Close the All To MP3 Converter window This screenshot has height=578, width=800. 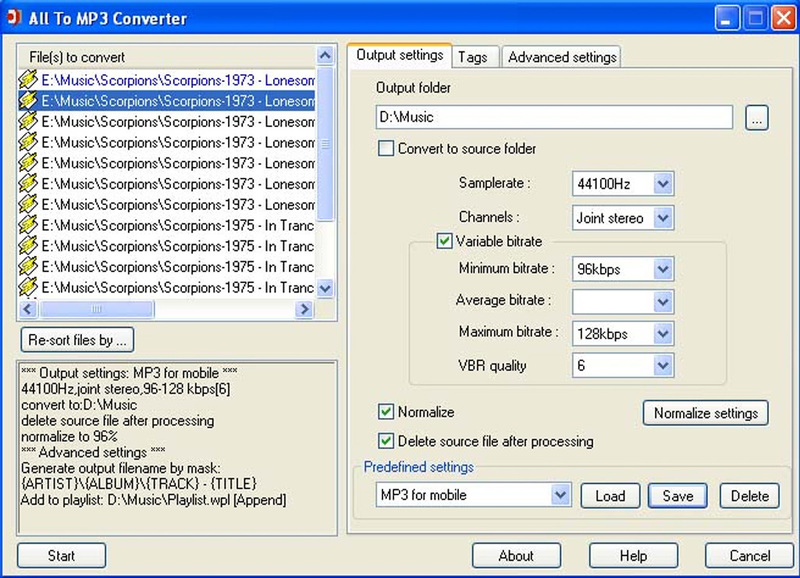coord(784,18)
